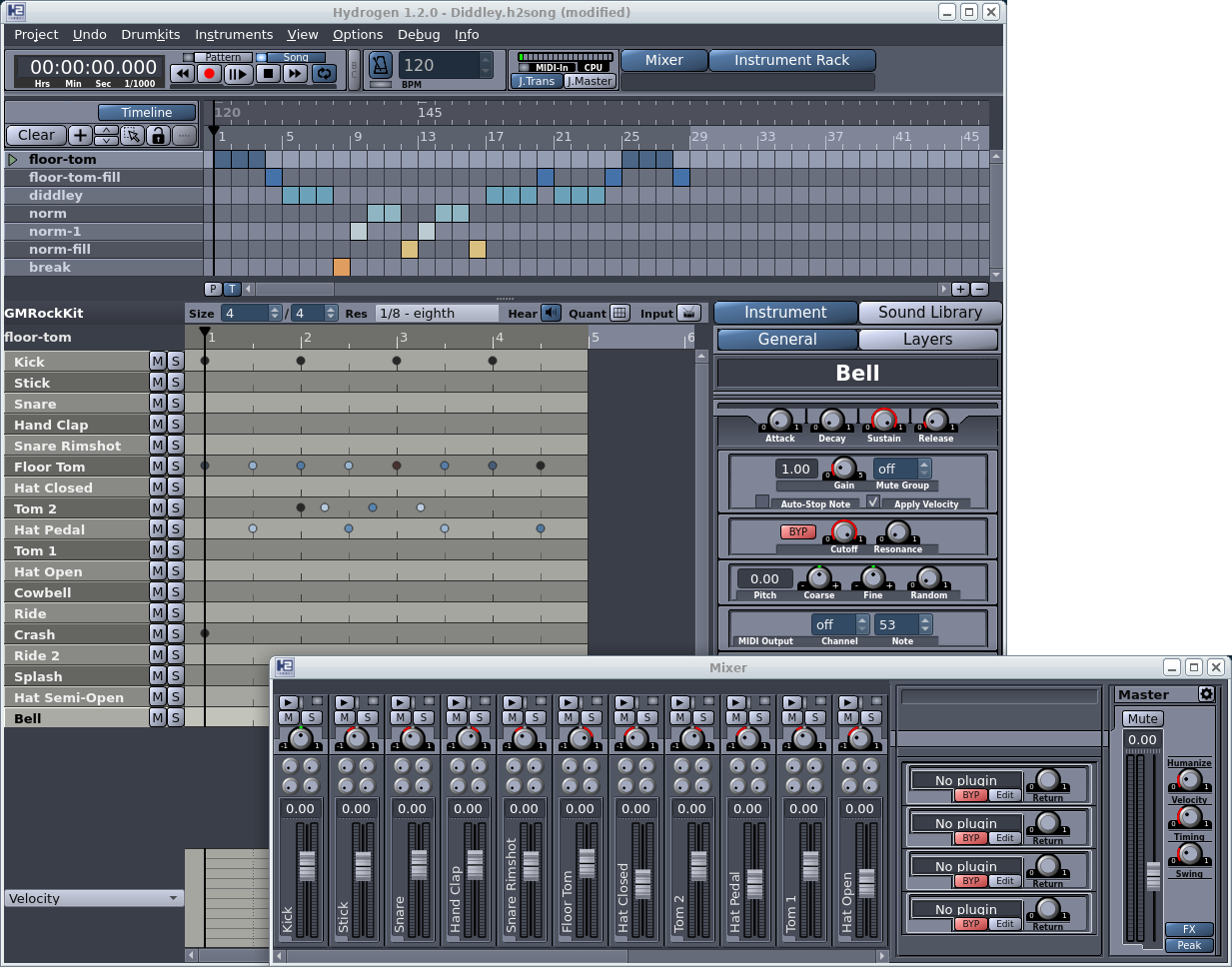Adjust the Sustain knob
Screen dimensions: 1232x967
tap(883, 421)
